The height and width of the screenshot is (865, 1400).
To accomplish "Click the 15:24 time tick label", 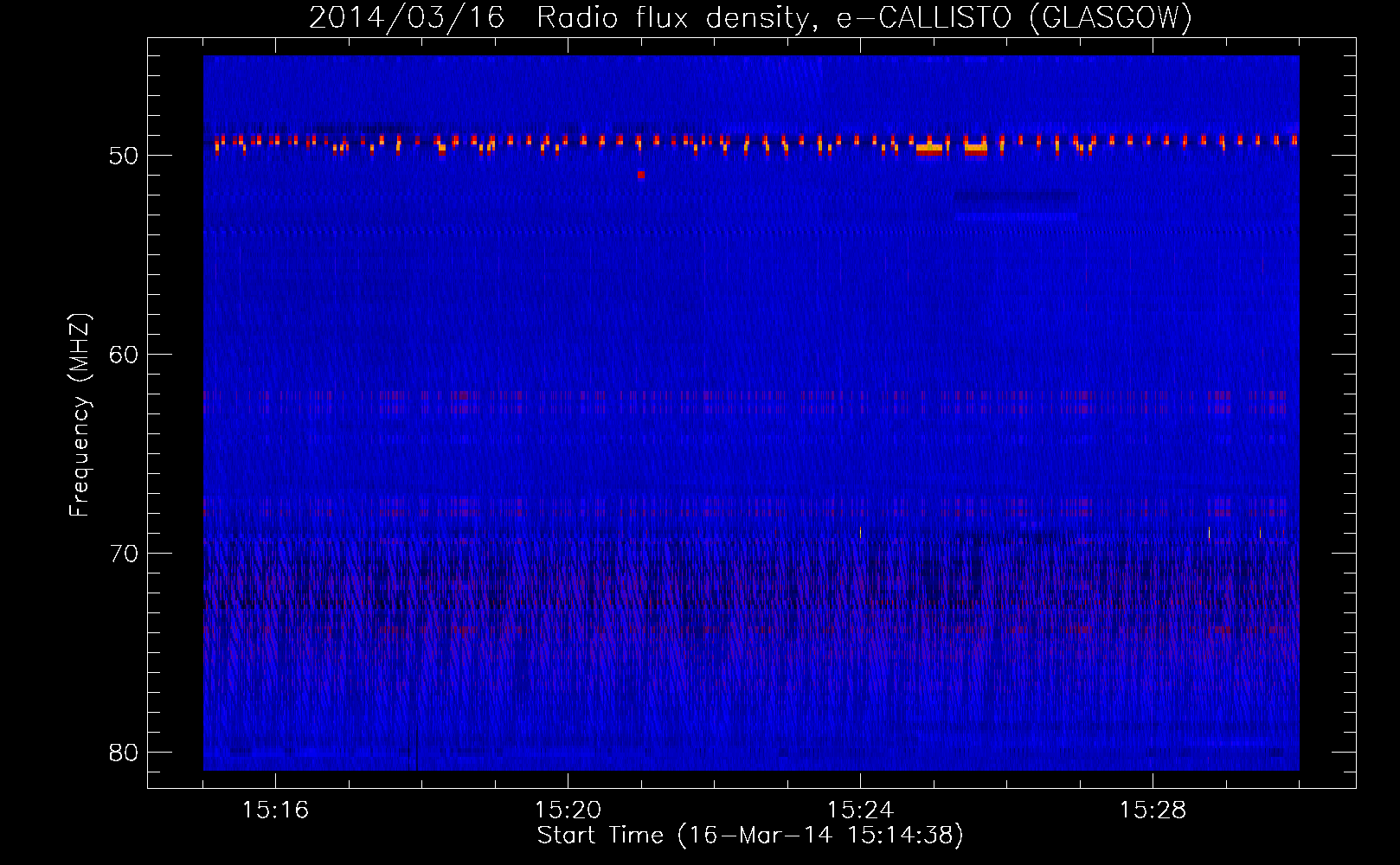I will point(860,811).
